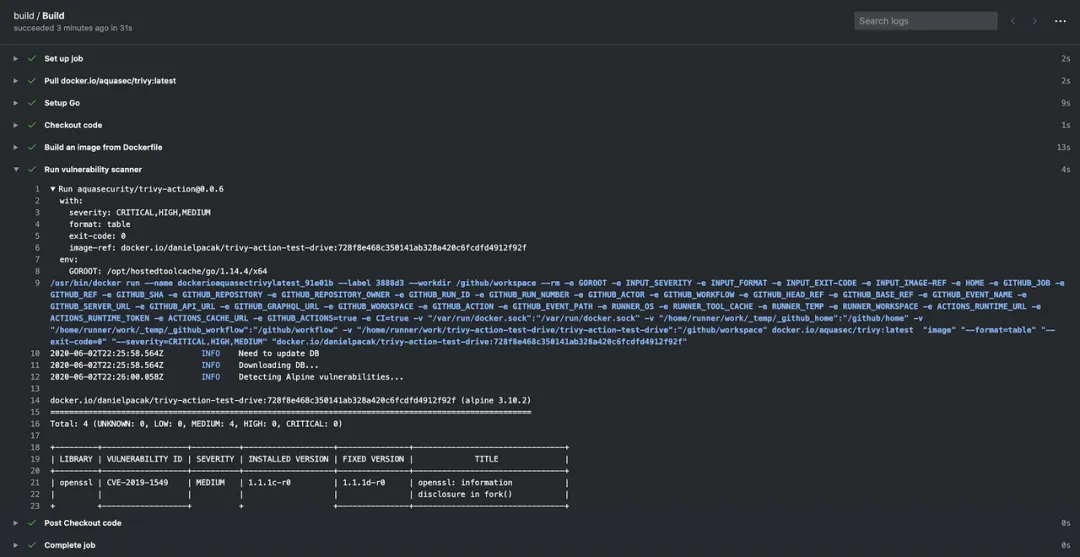This screenshot has width=1080, height=557.
Task: Open the three-dot options menu
Action: [x=1060, y=21]
